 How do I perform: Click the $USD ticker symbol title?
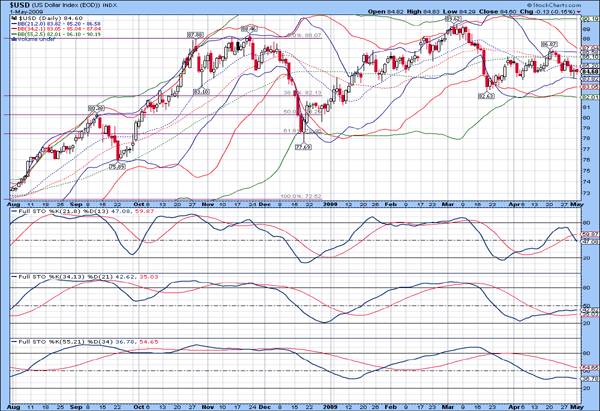pyautogui.click(x=14, y=5)
